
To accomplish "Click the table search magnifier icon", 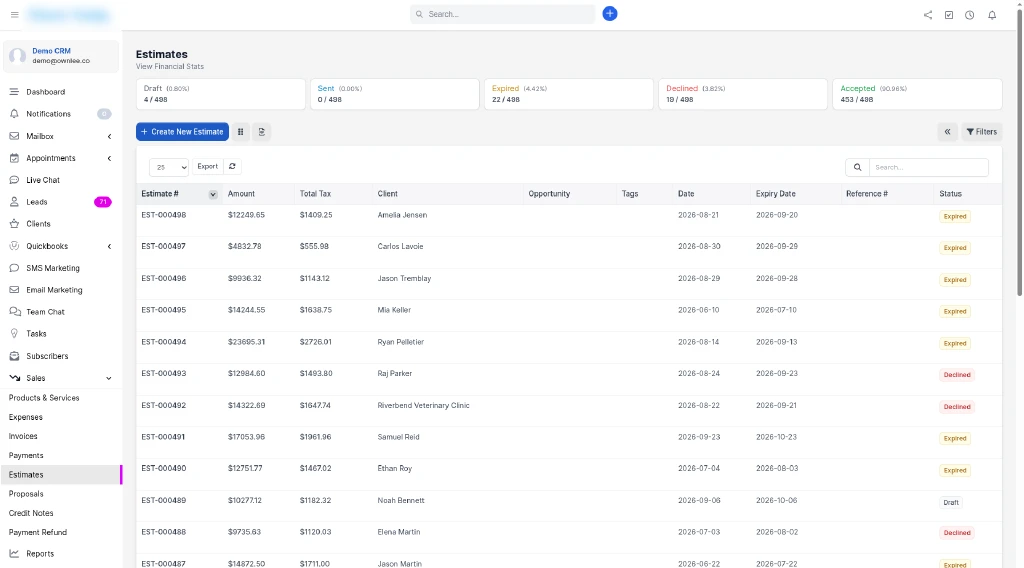I will (857, 167).
